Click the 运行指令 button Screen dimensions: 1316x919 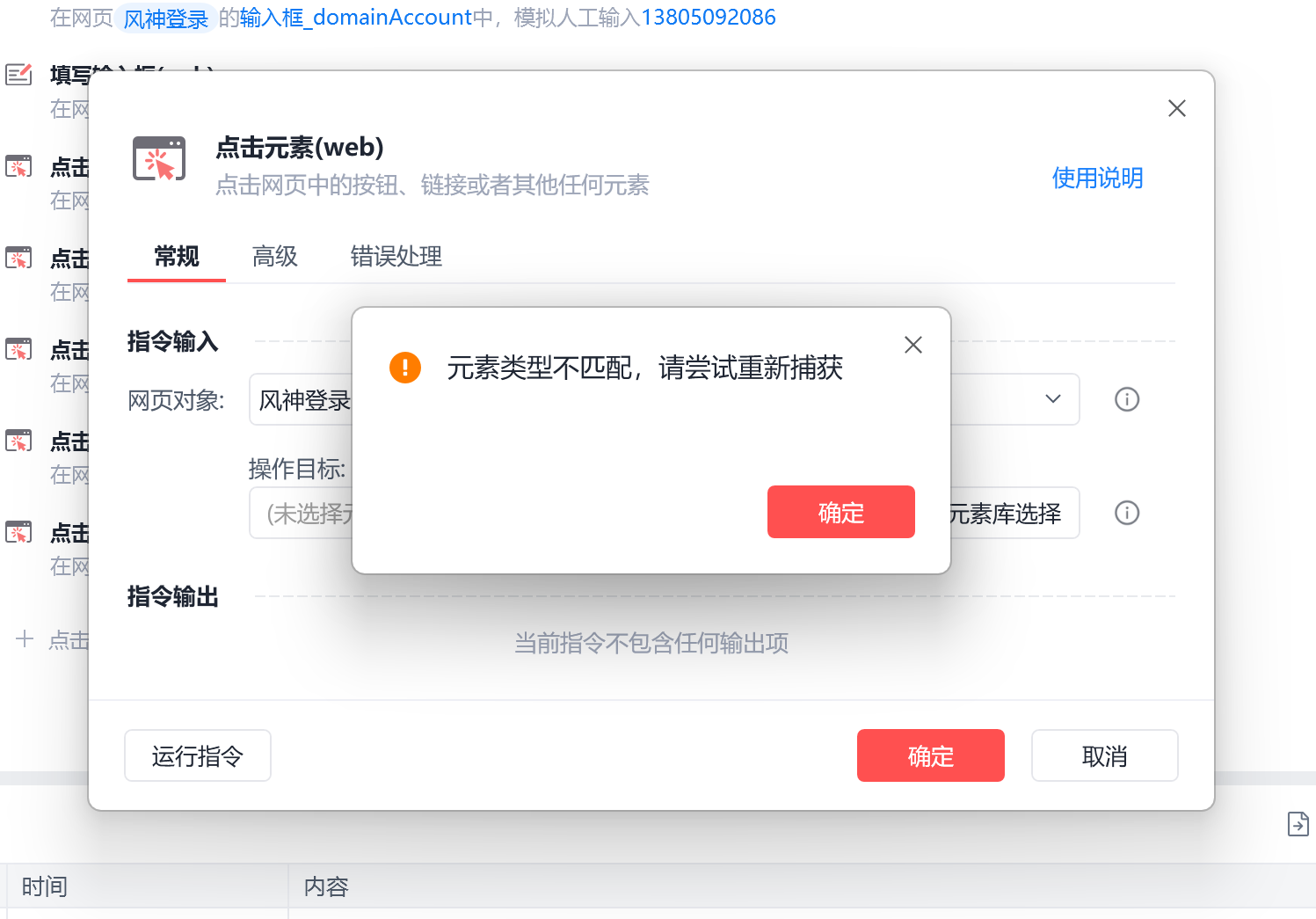click(198, 755)
